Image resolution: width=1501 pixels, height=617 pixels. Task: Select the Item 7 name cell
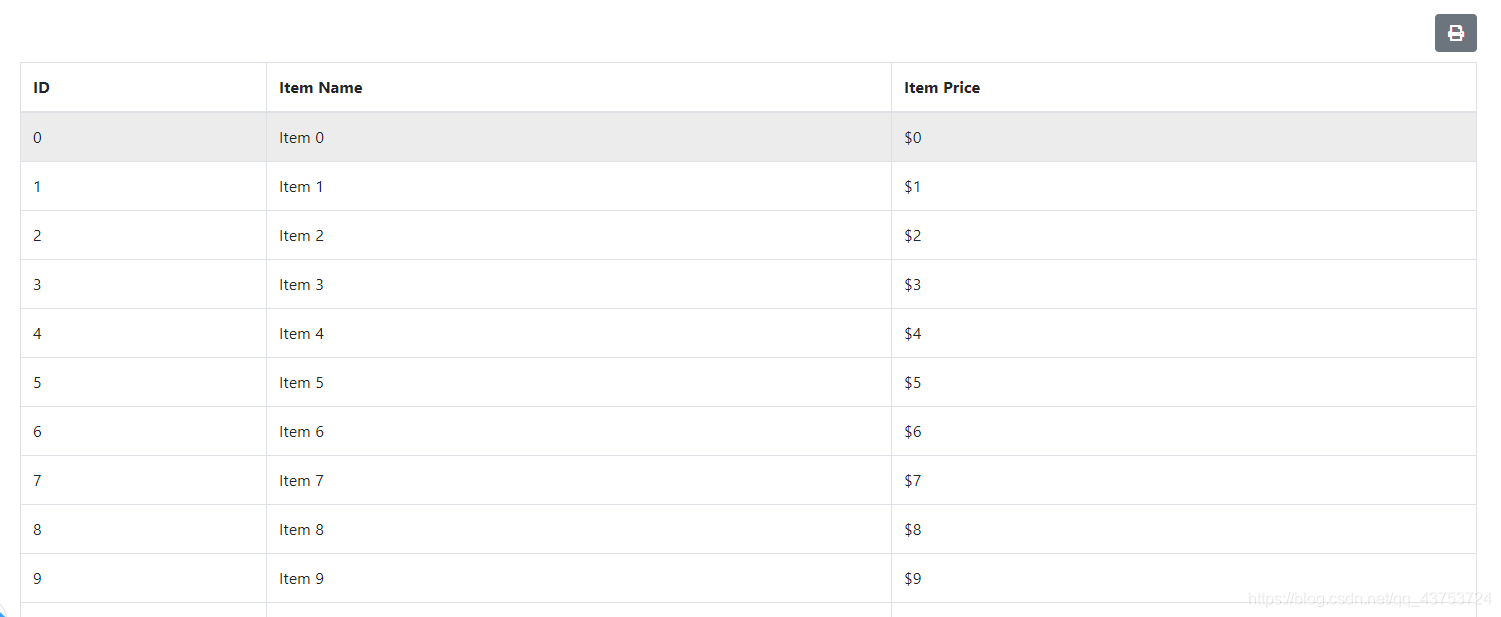click(579, 481)
